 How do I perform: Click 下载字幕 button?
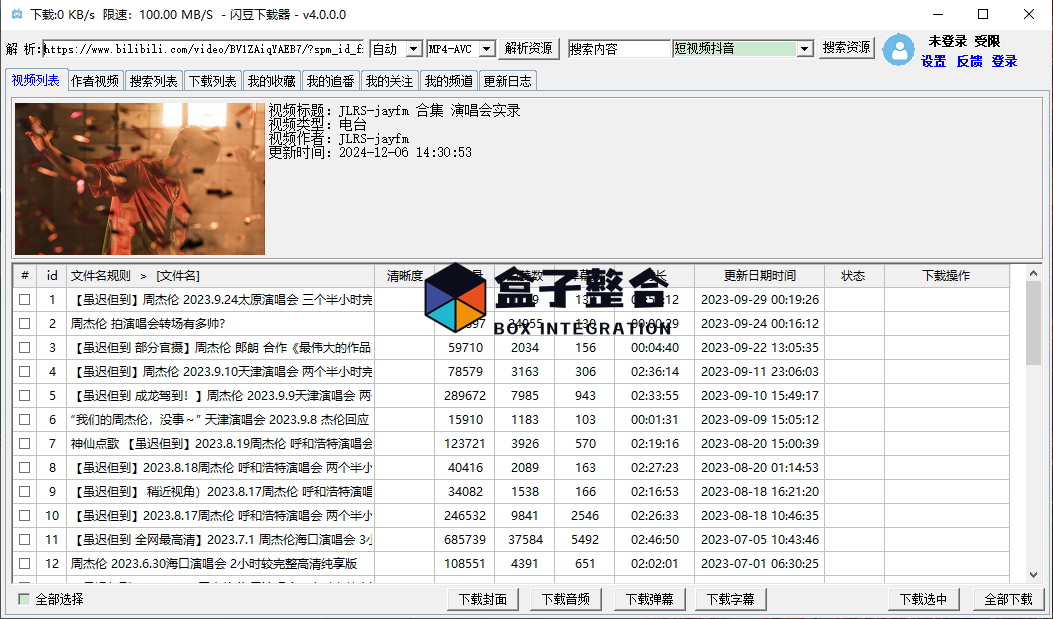[731, 600]
